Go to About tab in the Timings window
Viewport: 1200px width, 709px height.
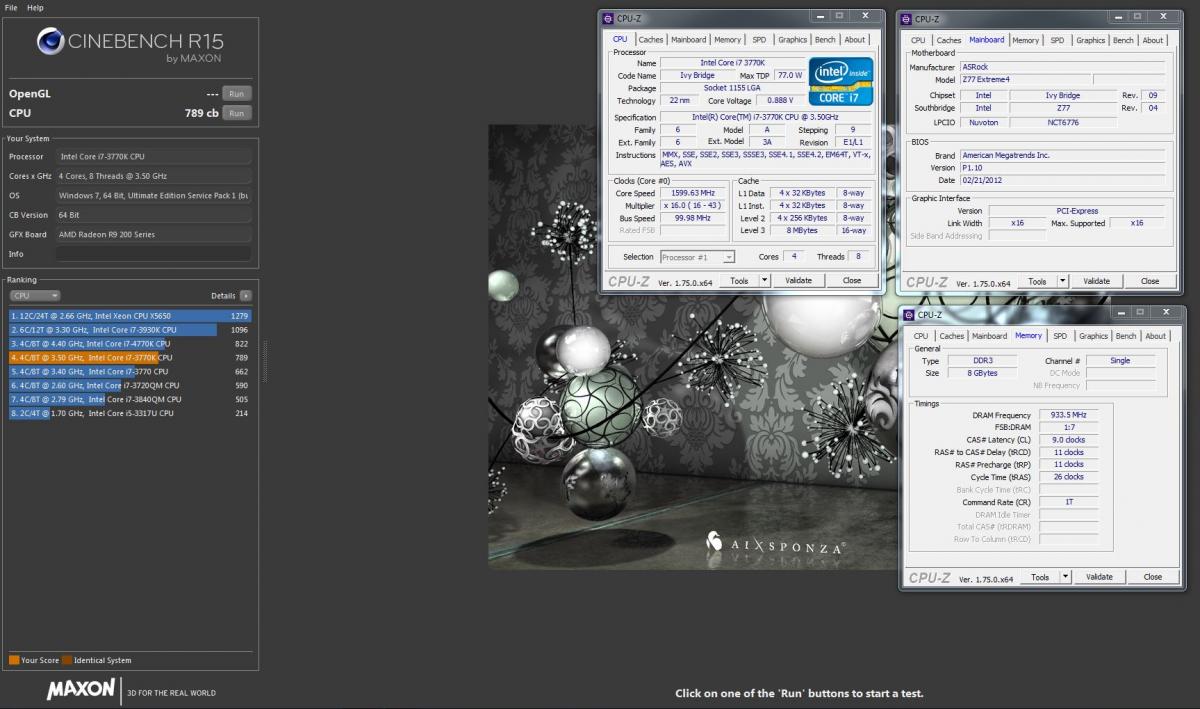click(1155, 336)
